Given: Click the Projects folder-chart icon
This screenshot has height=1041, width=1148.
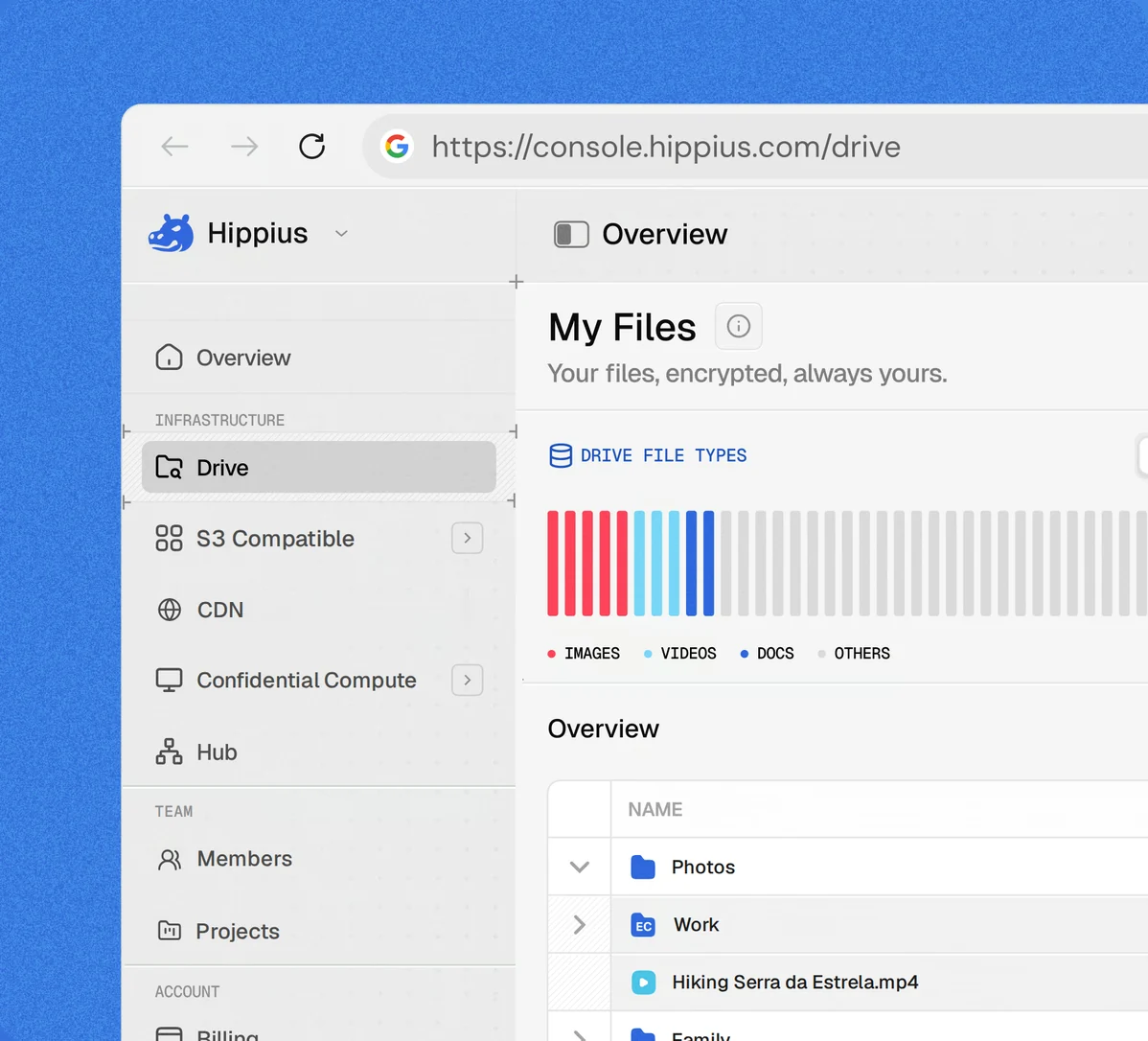Looking at the screenshot, I should click(169, 931).
